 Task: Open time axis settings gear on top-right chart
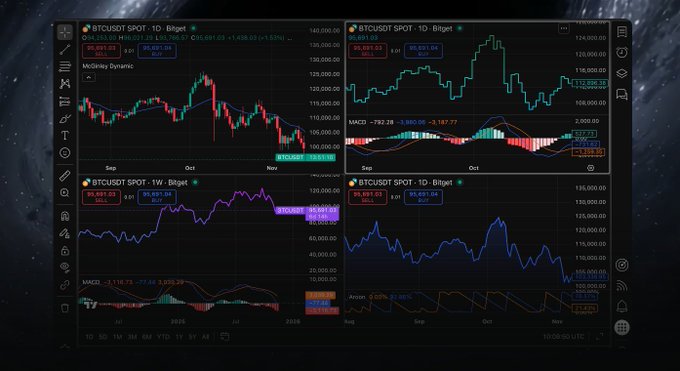(590, 168)
